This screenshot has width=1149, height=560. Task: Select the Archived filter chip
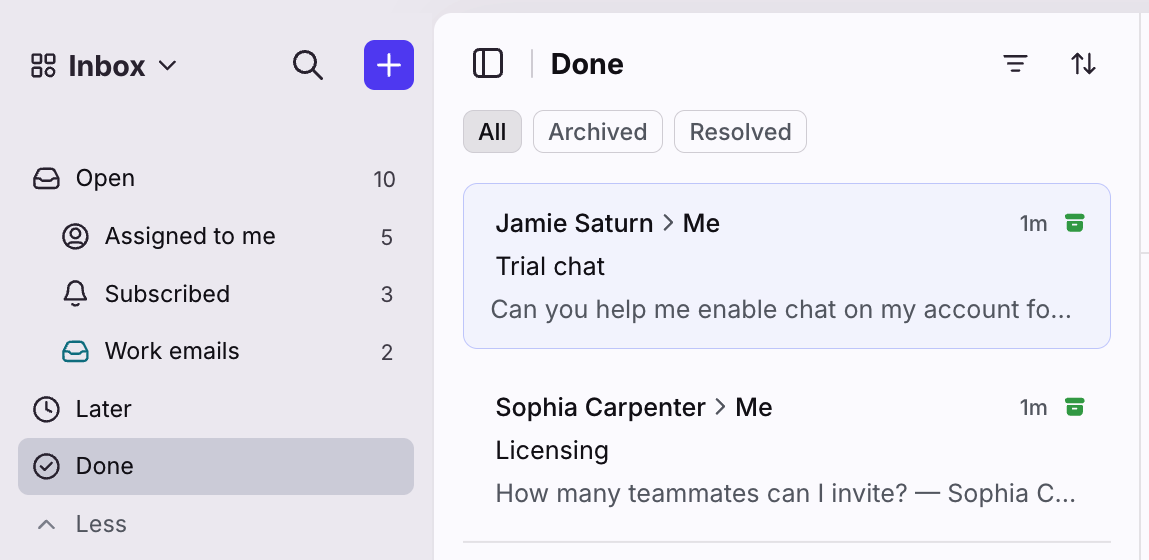598,132
